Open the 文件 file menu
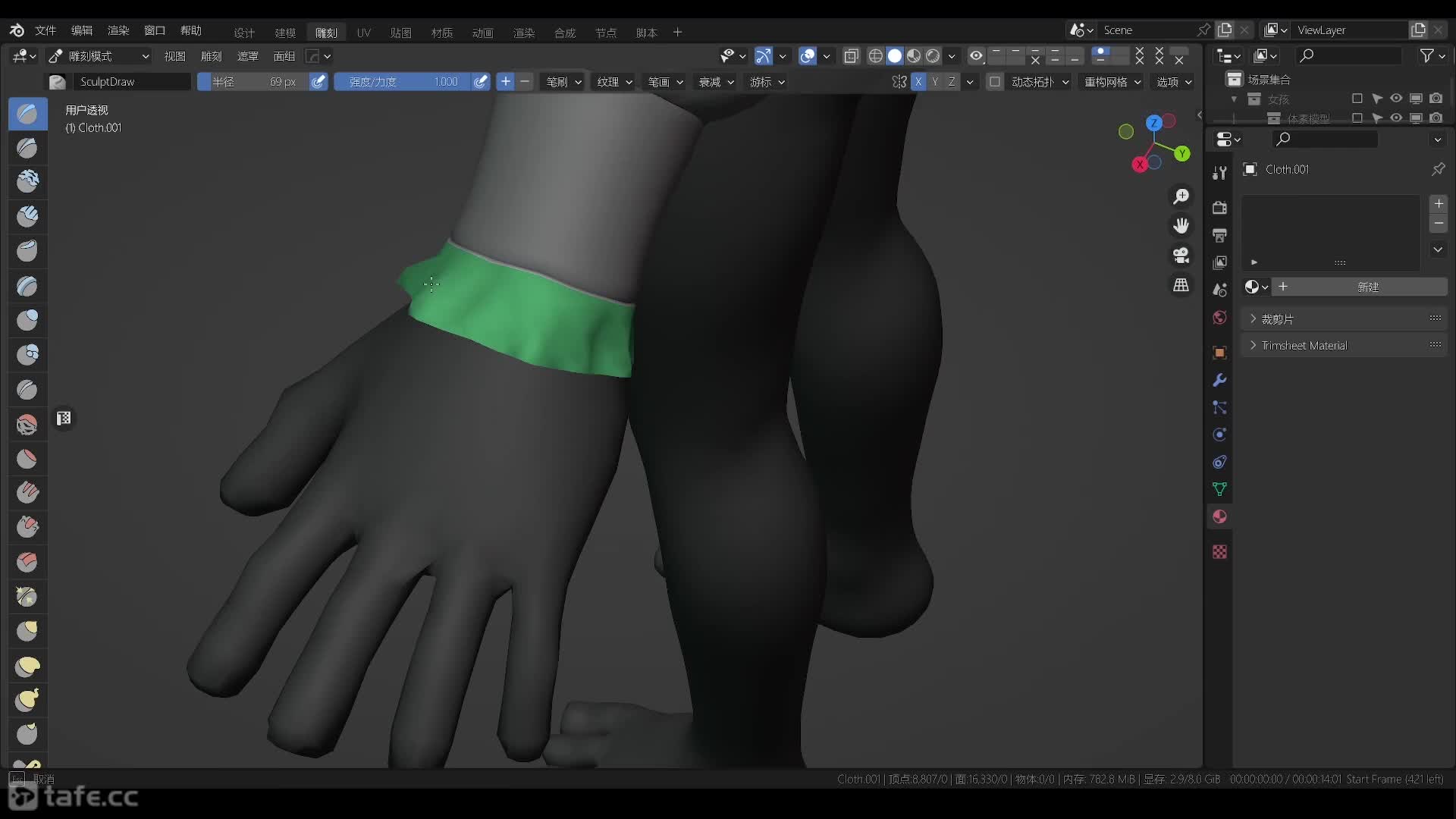The height and width of the screenshot is (819, 1456). (45, 30)
